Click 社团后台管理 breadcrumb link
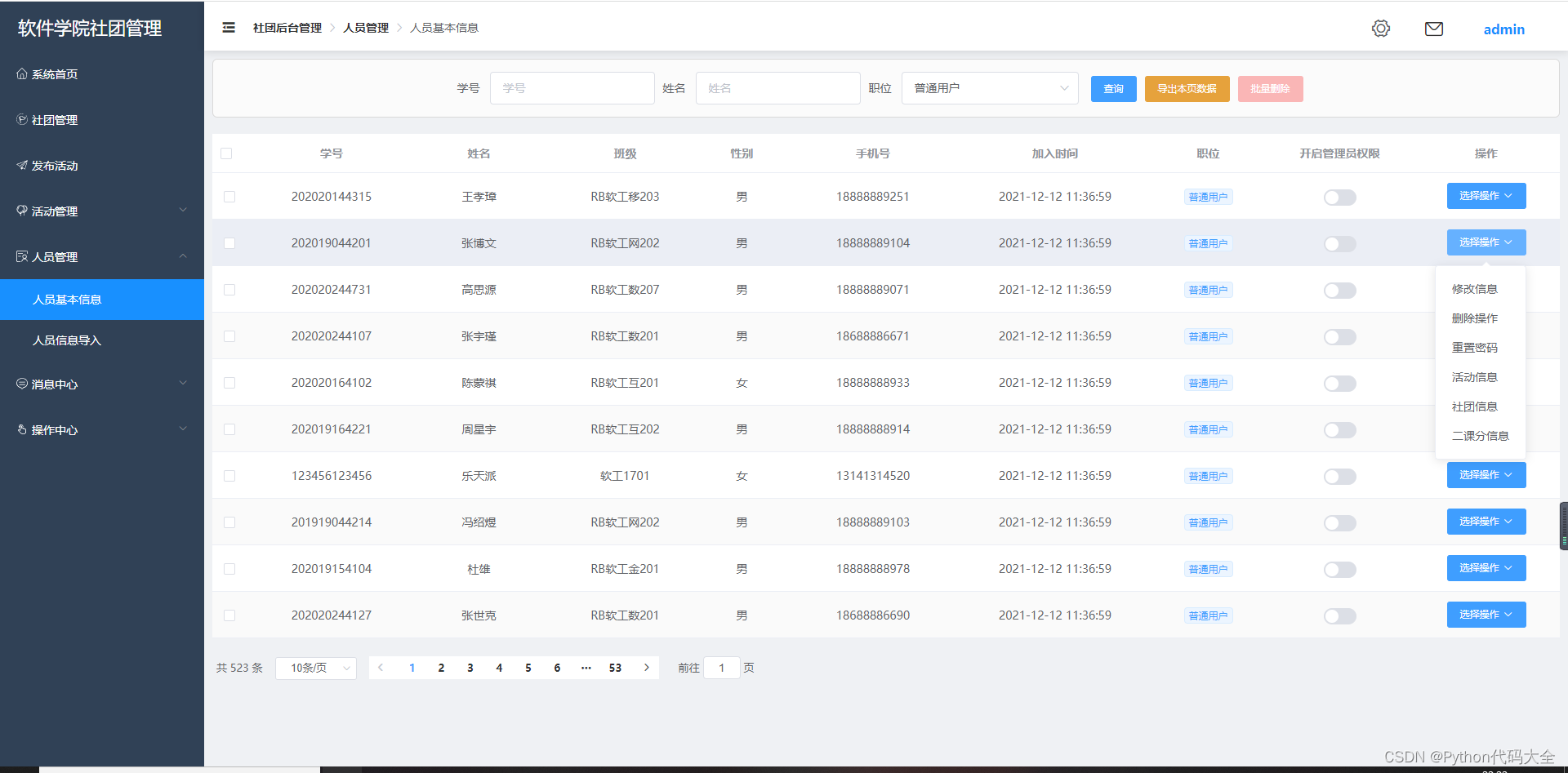The height and width of the screenshot is (773, 1568). tap(287, 28)
